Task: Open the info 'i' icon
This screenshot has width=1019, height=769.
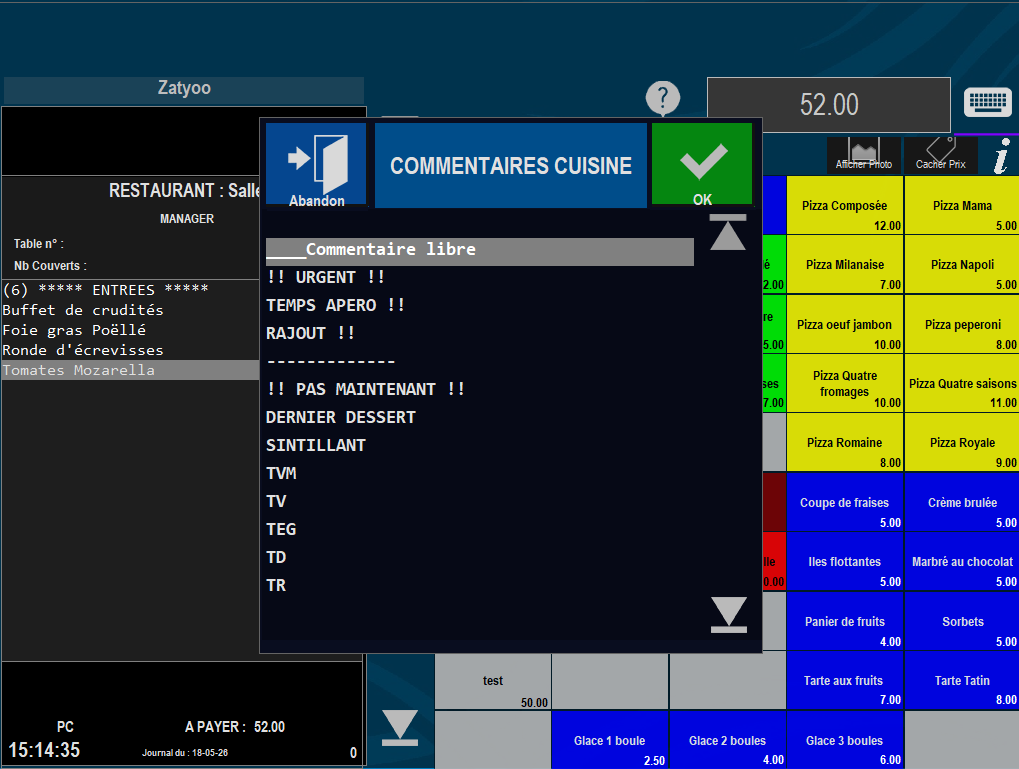Action: pos(1001,156)
